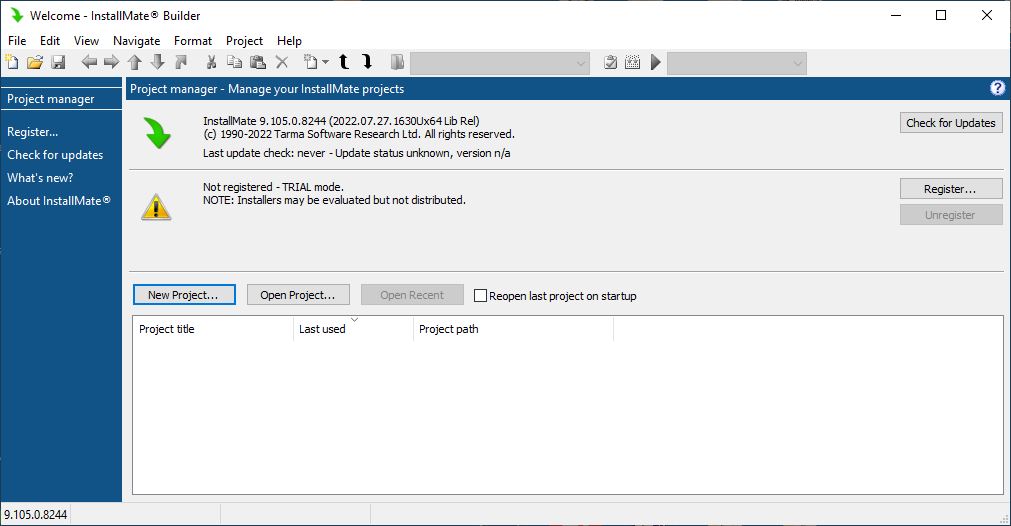Click the Register... button
Image resolution: width=1011 pixels, height=526 pixels.
point(951,189)
